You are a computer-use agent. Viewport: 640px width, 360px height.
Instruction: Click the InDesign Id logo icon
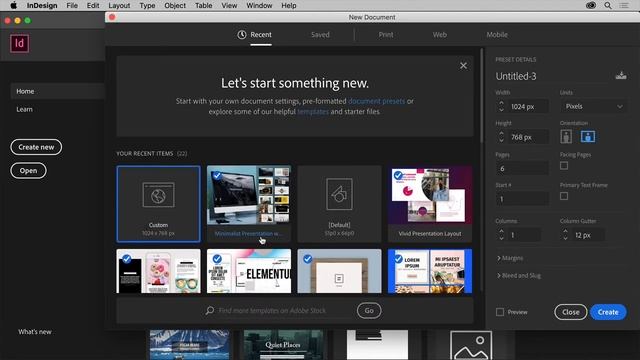[x=20, y=43]
